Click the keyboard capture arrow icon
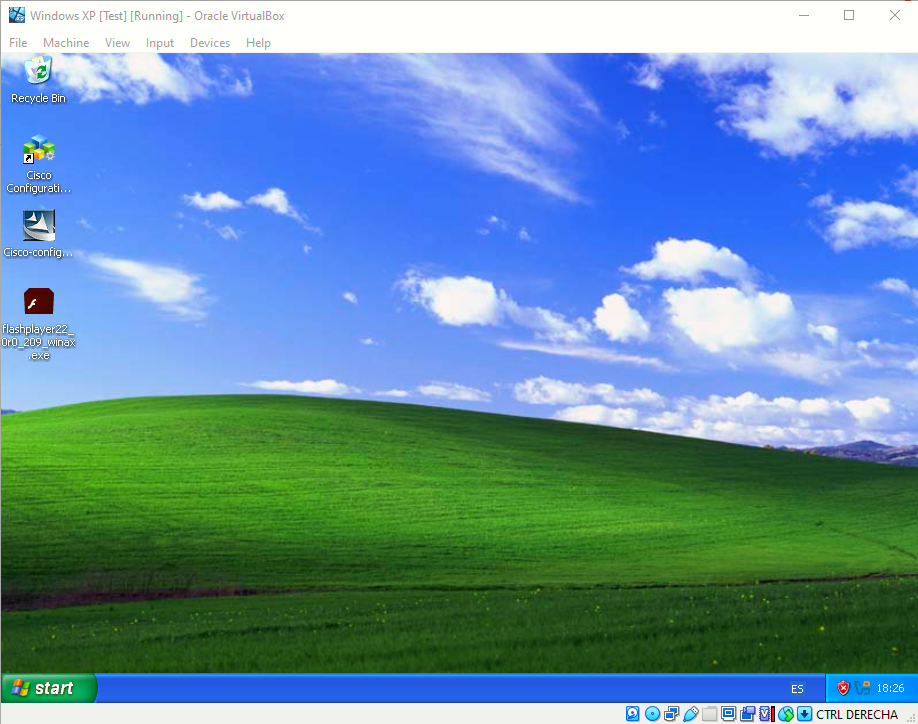Viewport: 918px width, 724px height. click(804, 714)
